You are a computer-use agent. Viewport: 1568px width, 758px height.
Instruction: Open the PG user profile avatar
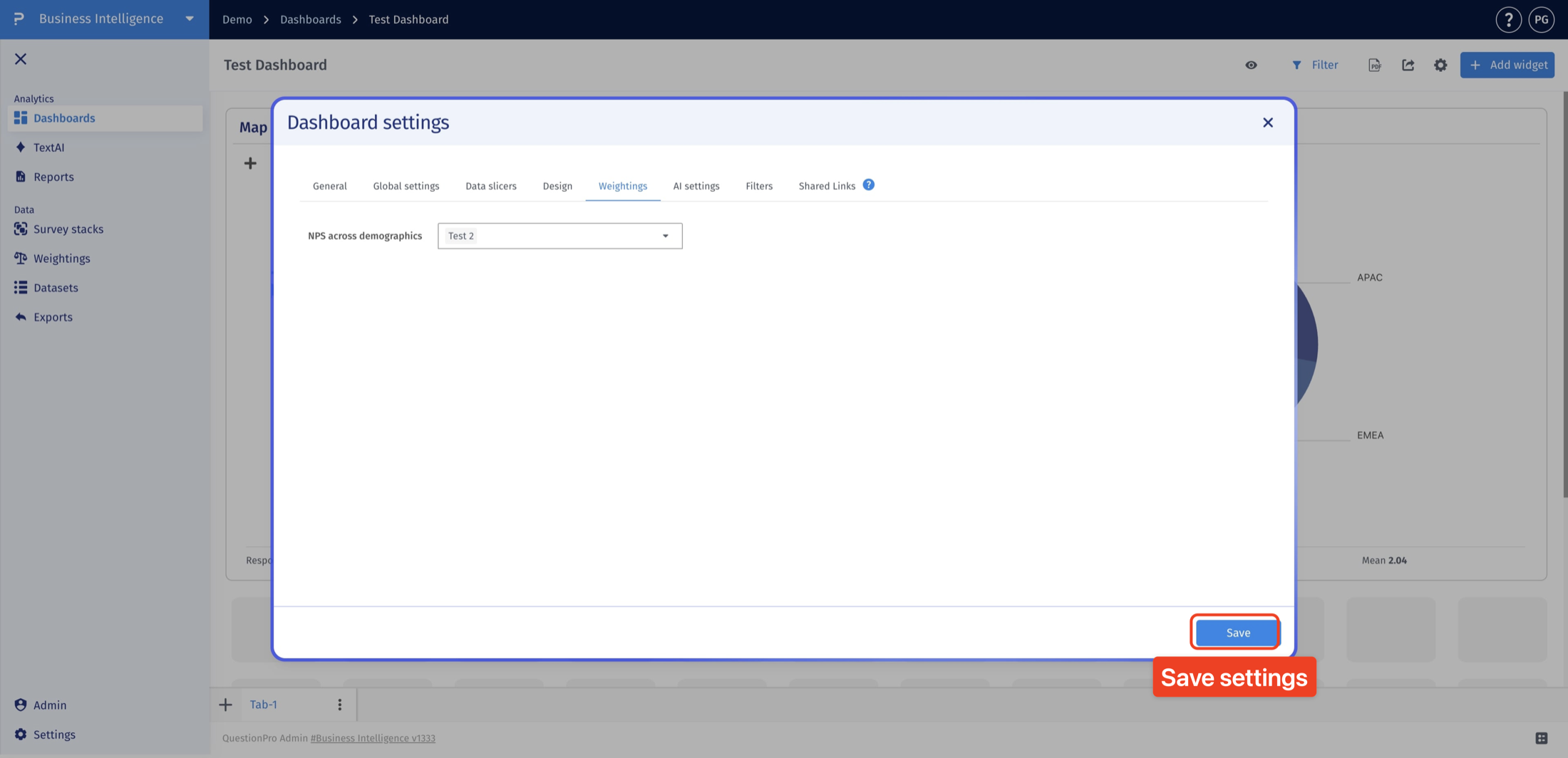click(1541, 20)
